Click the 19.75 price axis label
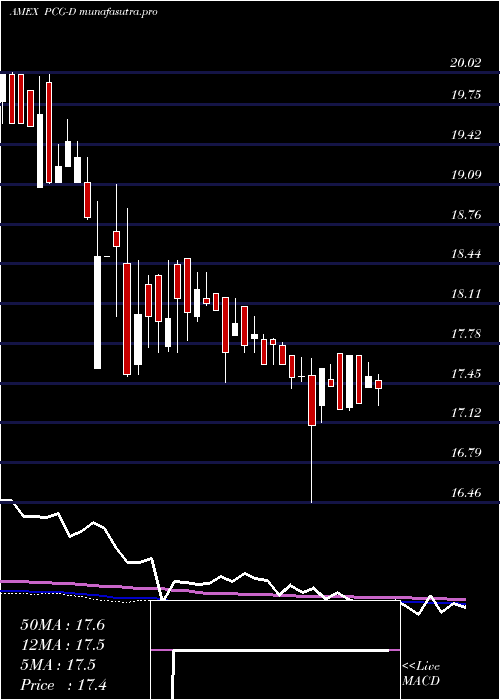Viewport: 500px width, 700px height. [466, 95]
